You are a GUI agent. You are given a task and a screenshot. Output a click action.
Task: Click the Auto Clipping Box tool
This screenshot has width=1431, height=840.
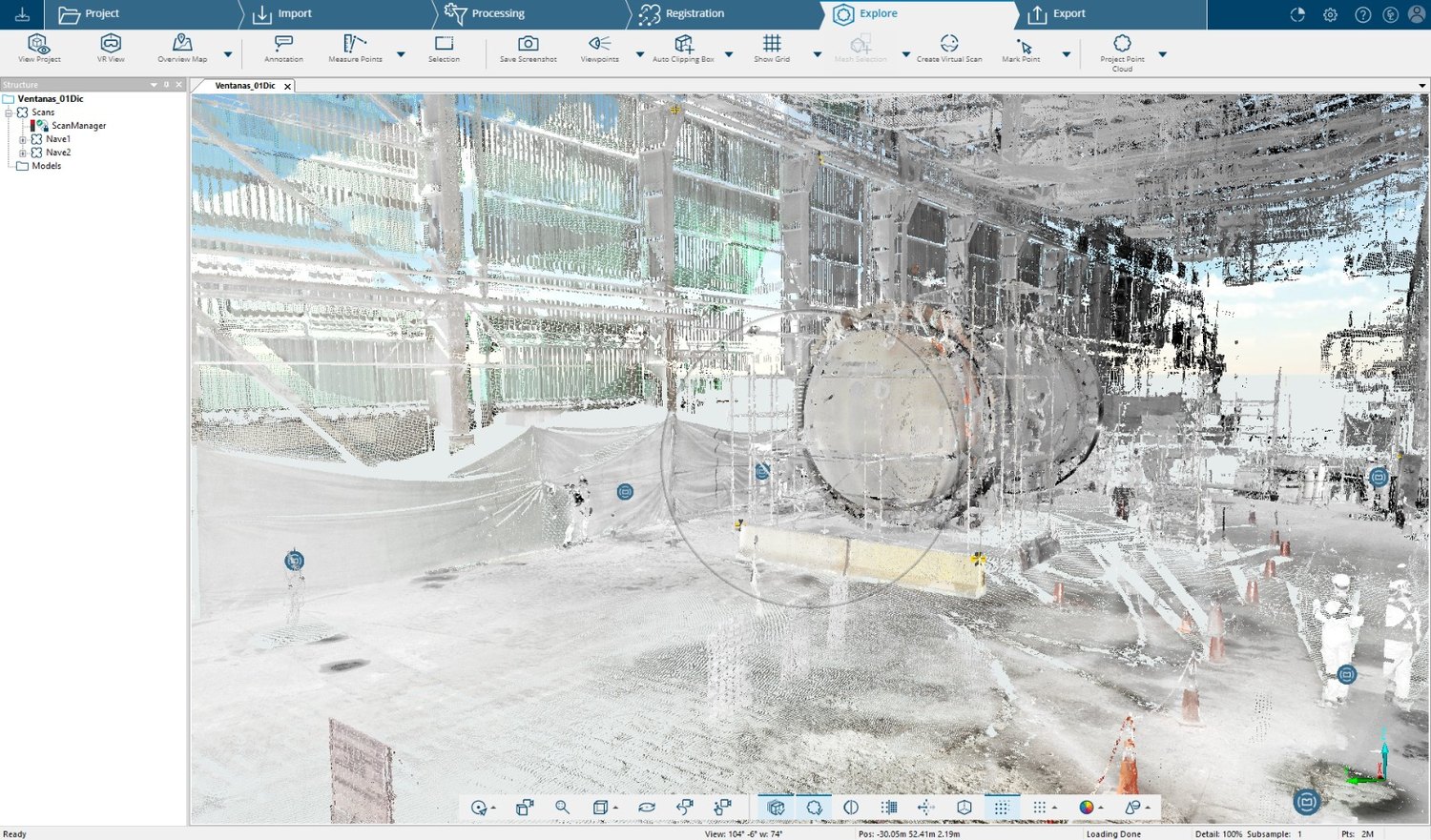pyautogui.click(x=683, y=49)
